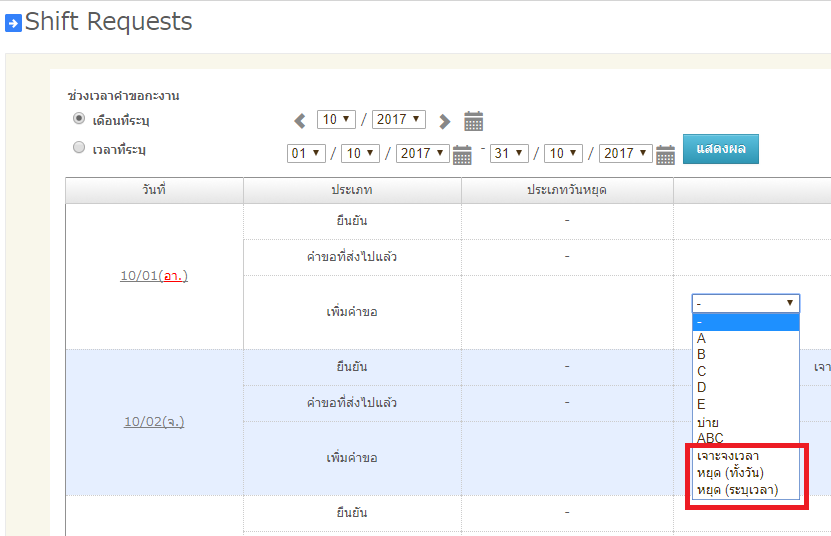This screenshot has width=831, height=536.
Task: Open the 10/02 date link
Action: 154,422
